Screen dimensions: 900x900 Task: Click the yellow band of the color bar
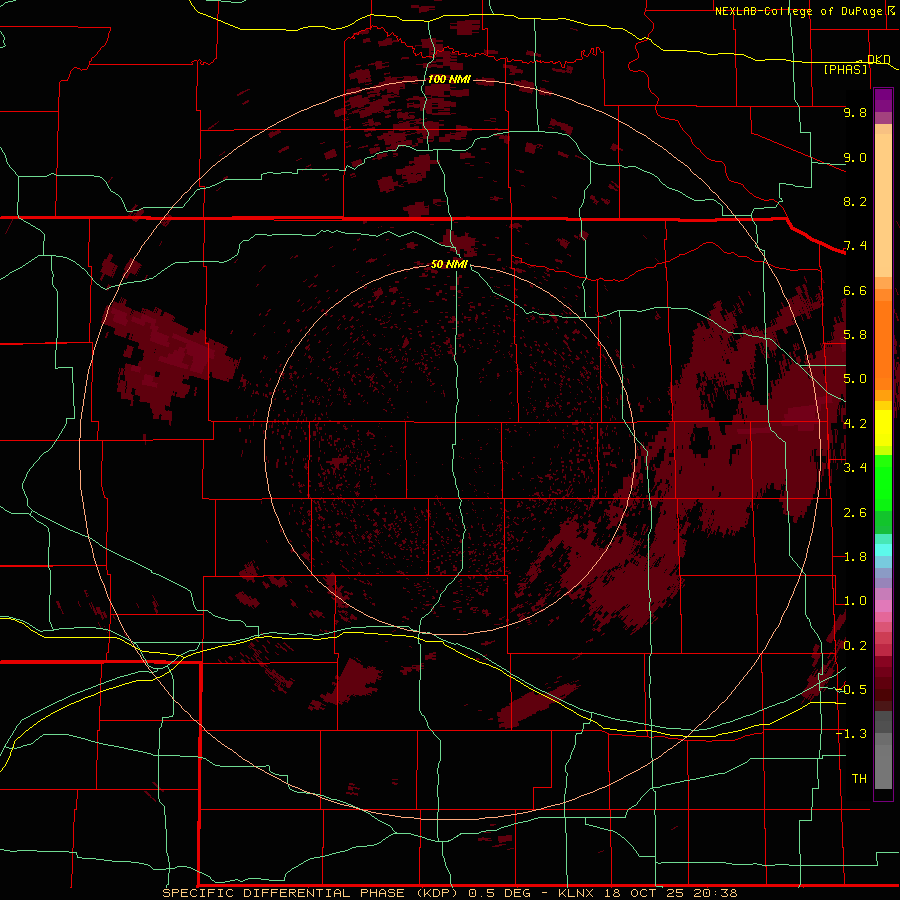(883, 428)
